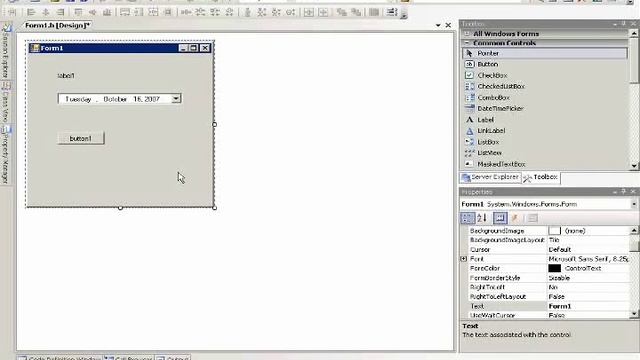Pick the CheckedListBox control from Toolbox
Viewport: 640px width, 360px height.
click(x=545, y=86)
